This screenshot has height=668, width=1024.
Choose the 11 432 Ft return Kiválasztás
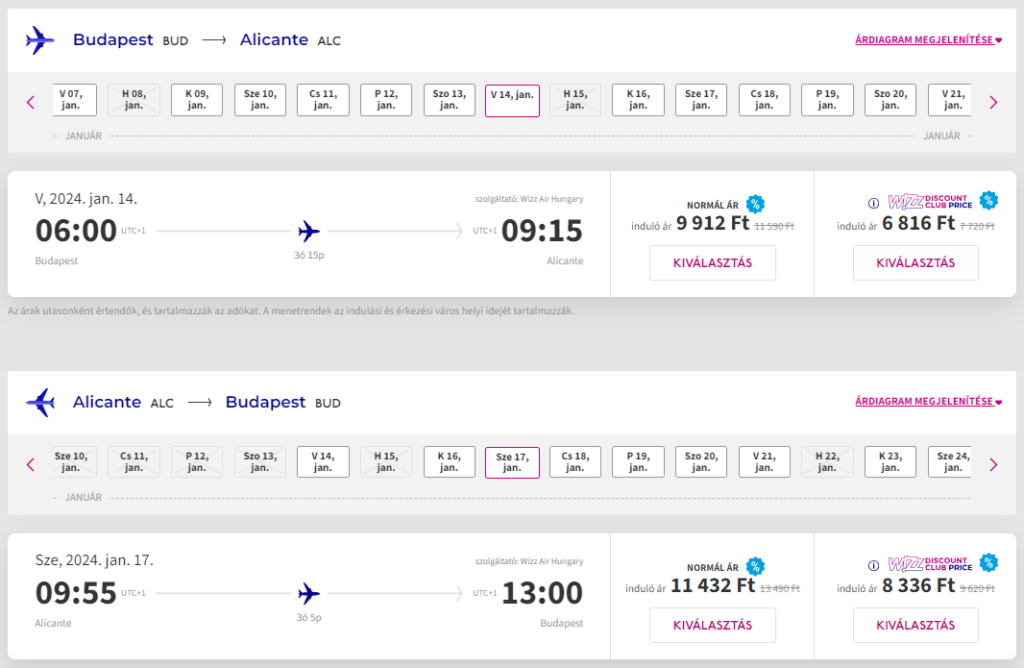[712, 626]
